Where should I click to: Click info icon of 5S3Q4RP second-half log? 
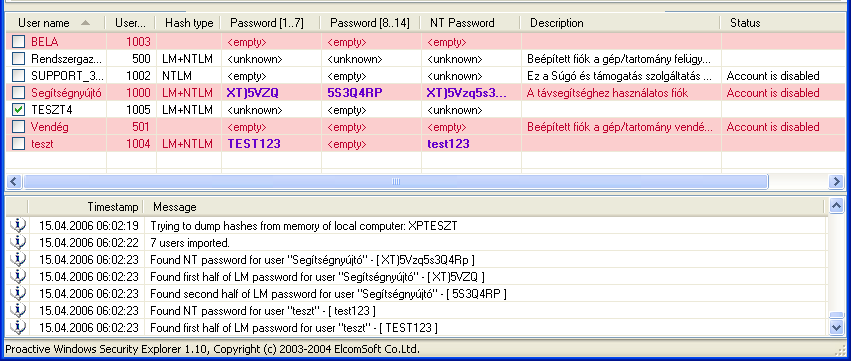point(18,294)
